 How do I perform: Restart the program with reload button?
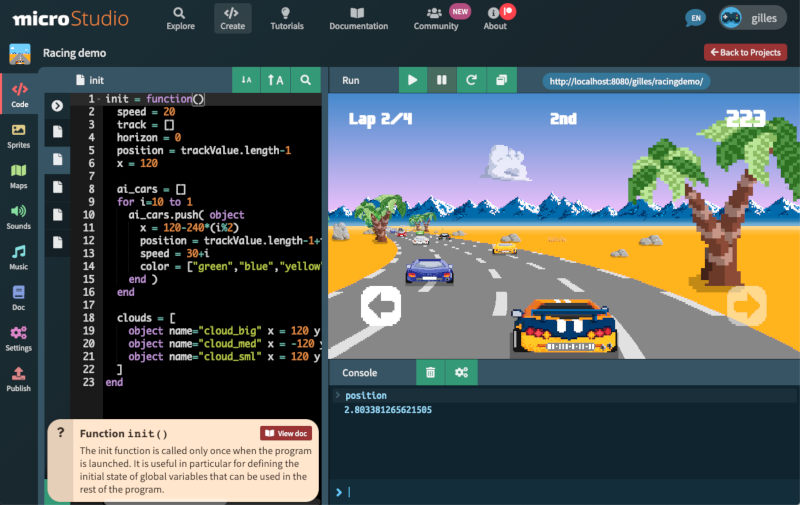pos(471,80)
